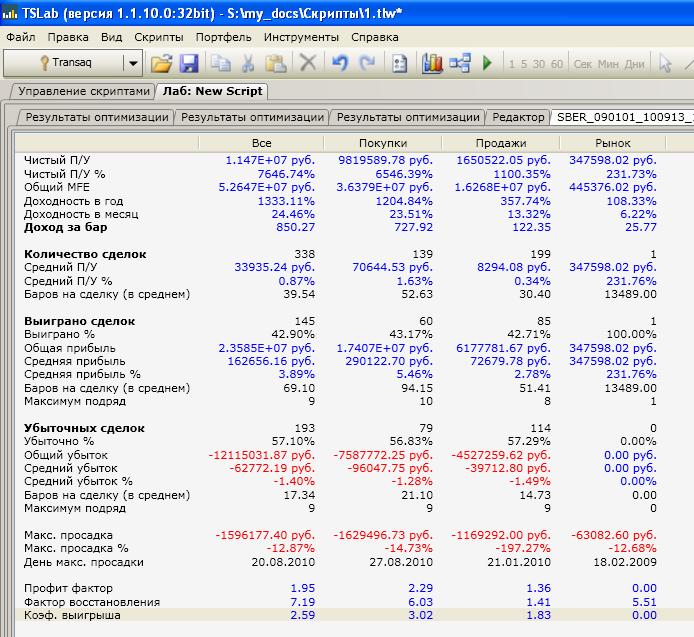
Task: Open the Инструменты menu
Action: 301,37
